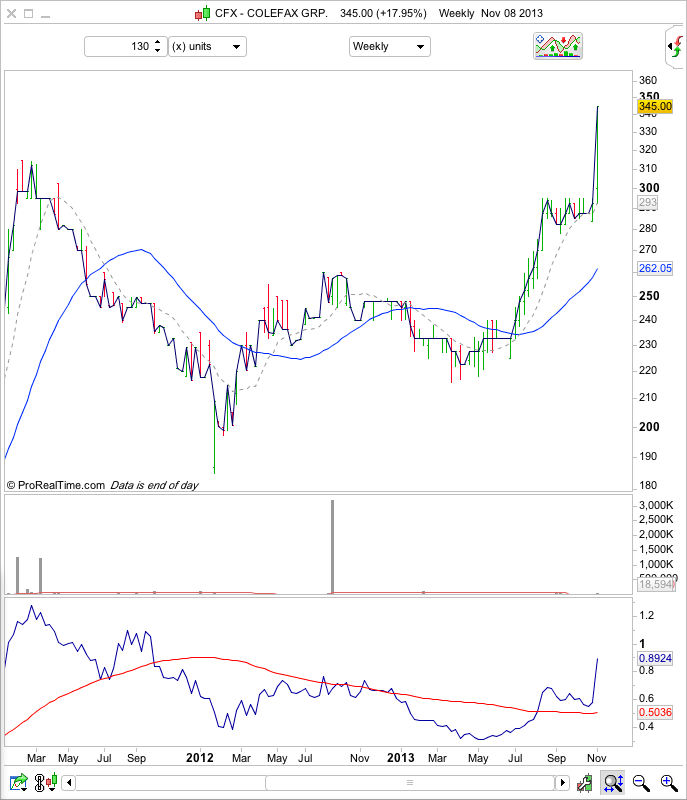Open the side panel arrow icon
Image resolution: width=687 pixels, height=800 pixels.
point(676,47)
